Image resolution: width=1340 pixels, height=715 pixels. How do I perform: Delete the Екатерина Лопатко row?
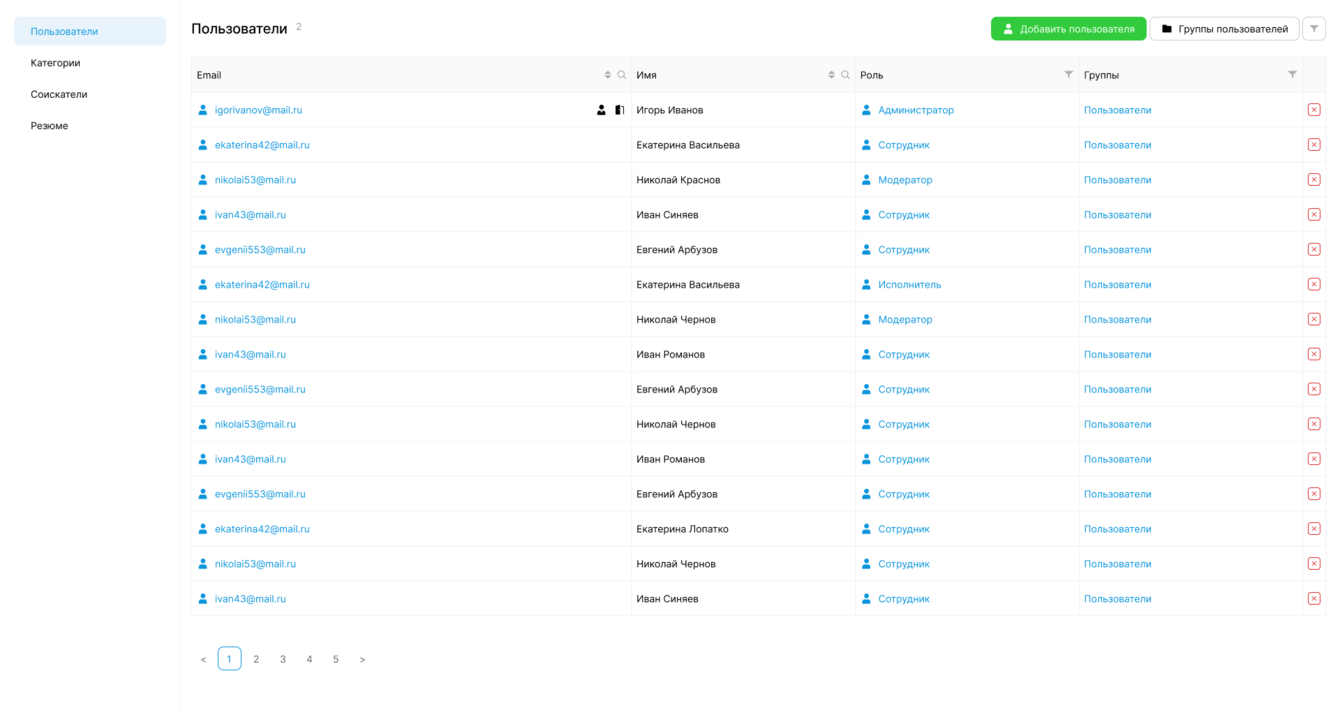point(1314,529)
